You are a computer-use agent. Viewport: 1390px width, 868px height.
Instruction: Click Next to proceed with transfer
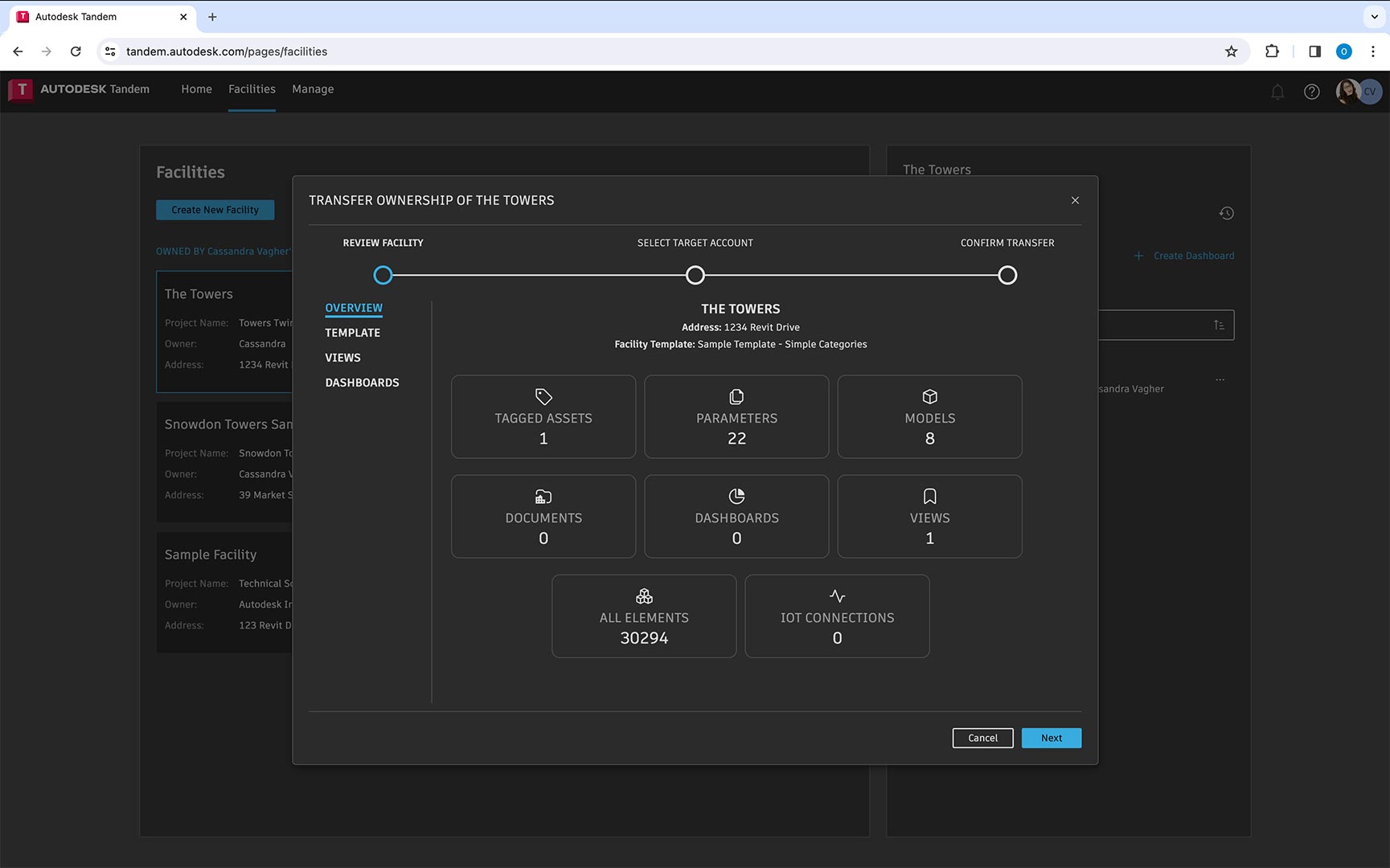coord(1051,738)
